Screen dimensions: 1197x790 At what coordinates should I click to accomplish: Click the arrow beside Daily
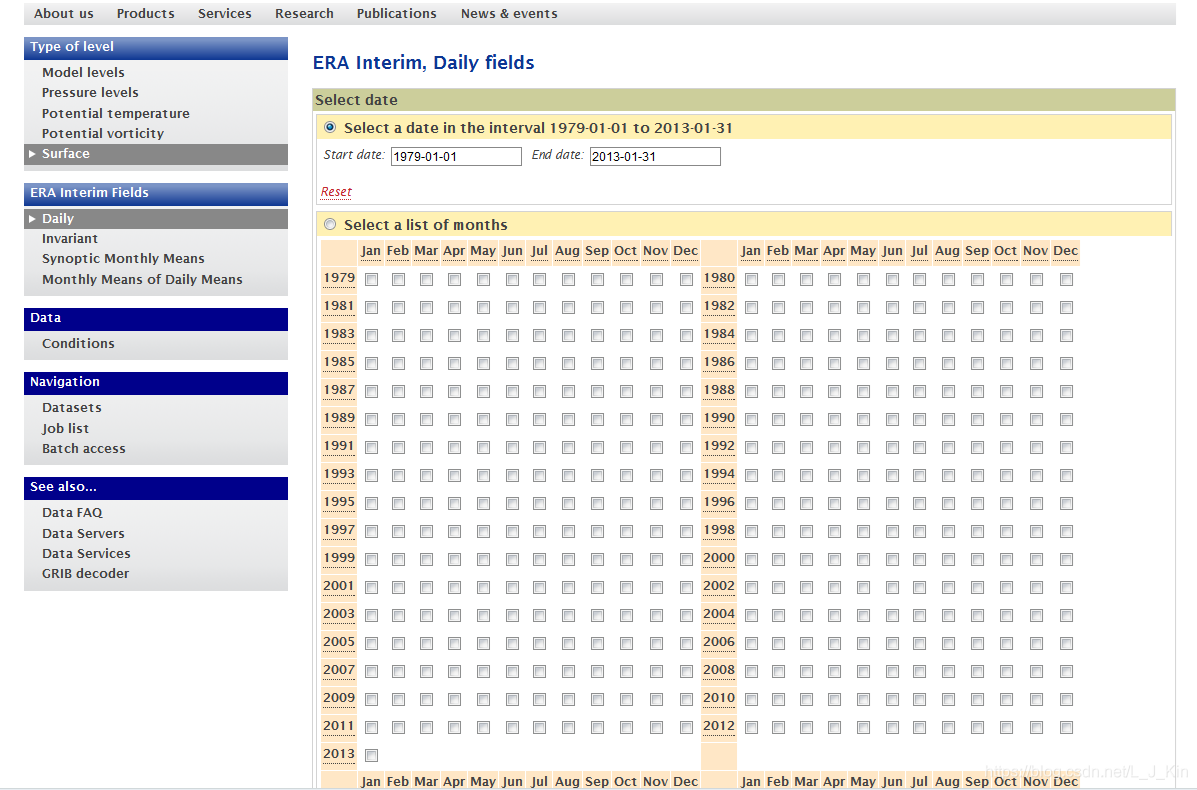32,219
